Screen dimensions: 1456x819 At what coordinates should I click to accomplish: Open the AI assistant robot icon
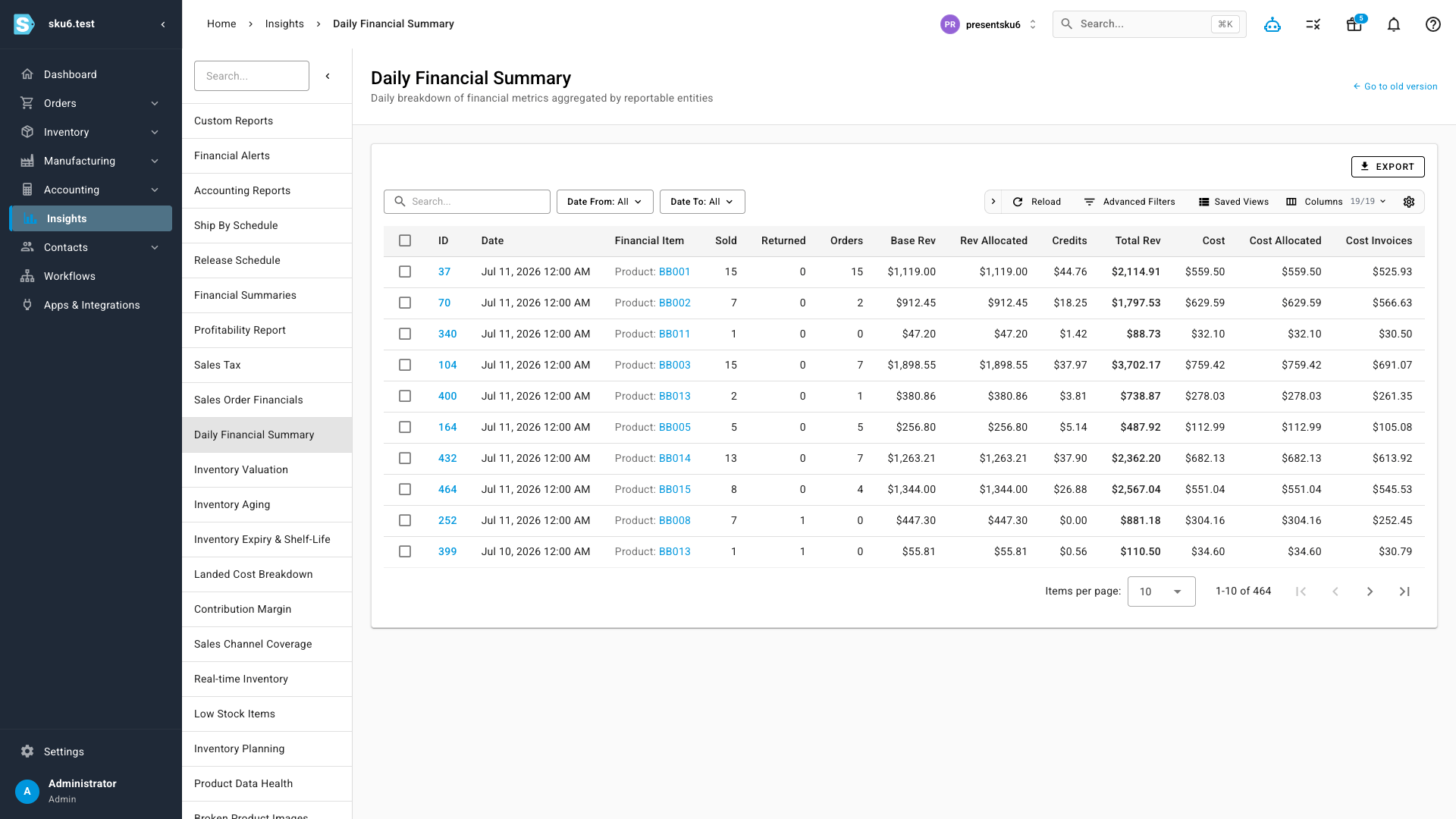[1272, 24]
